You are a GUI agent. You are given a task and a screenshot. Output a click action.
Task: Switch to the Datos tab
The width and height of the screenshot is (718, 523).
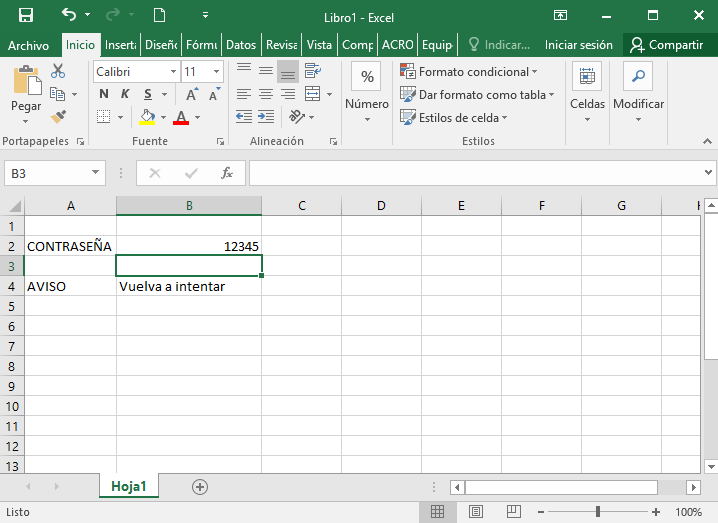(x=241, y=45)
